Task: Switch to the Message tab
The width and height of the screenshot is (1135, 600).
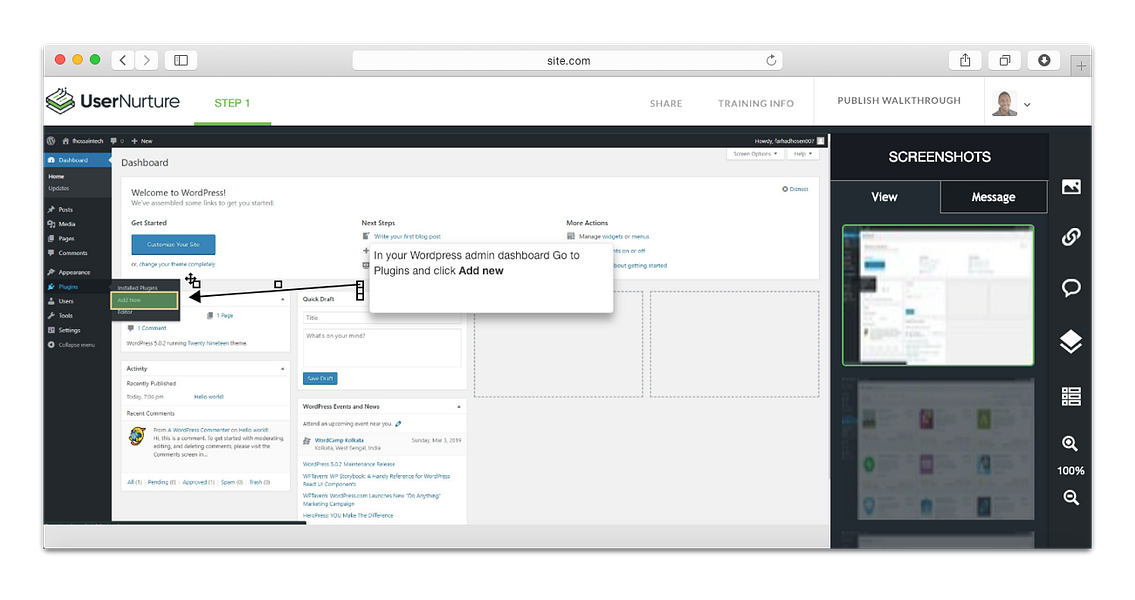Action: [x=993, y=197]
